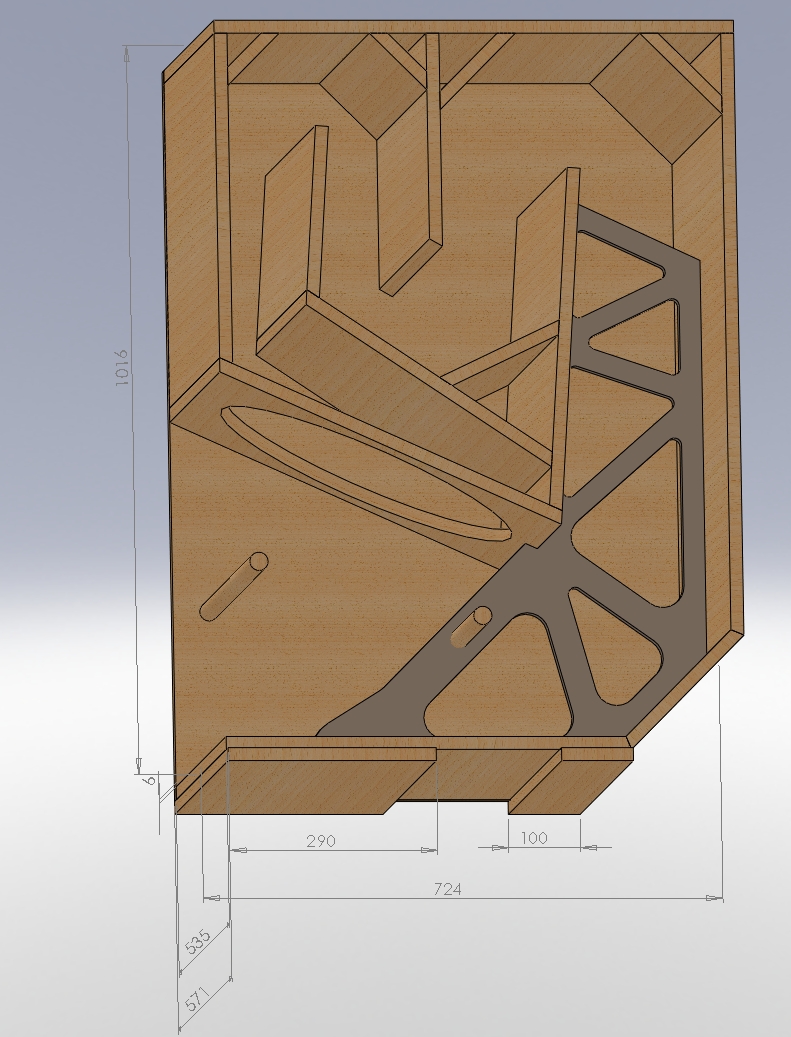Select the elliptical cutout in the angled board

366,474
